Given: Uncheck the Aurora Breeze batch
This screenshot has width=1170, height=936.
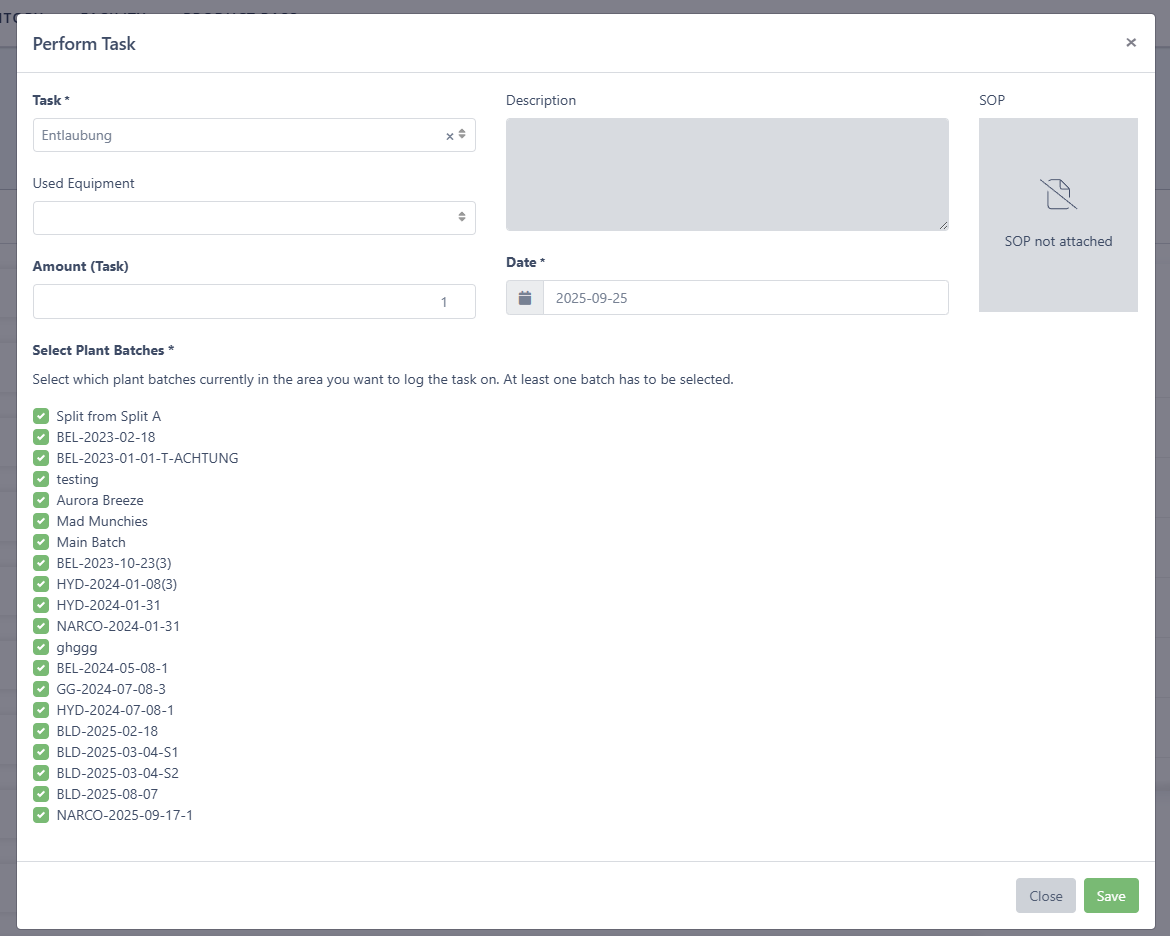Looking at the screenshot, I should [x=41, y=500].
